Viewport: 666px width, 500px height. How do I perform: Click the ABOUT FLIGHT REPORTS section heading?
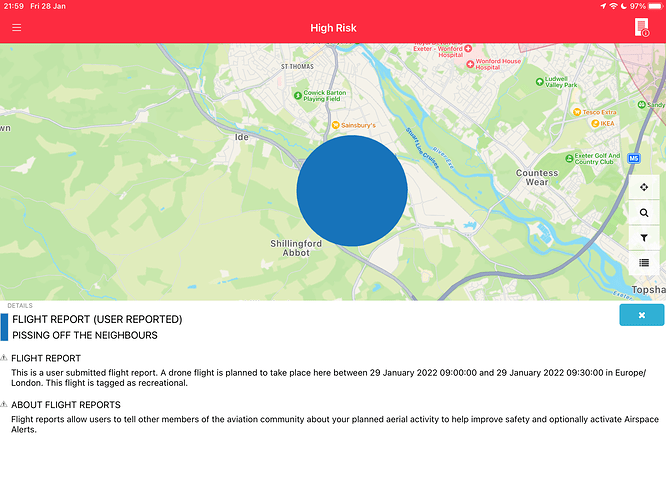(x=66, y=405)
